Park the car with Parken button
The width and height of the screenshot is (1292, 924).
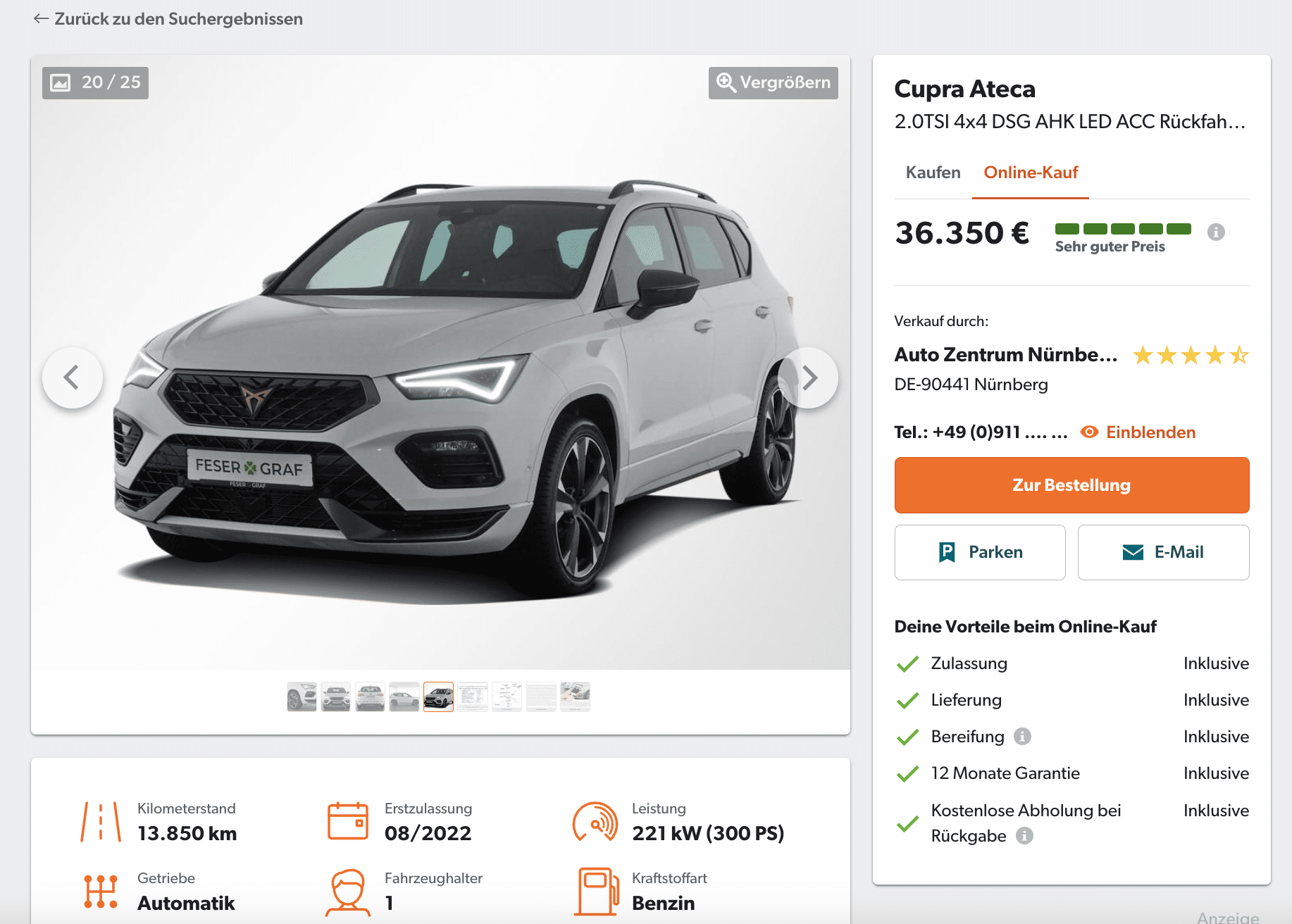point(980,552)
